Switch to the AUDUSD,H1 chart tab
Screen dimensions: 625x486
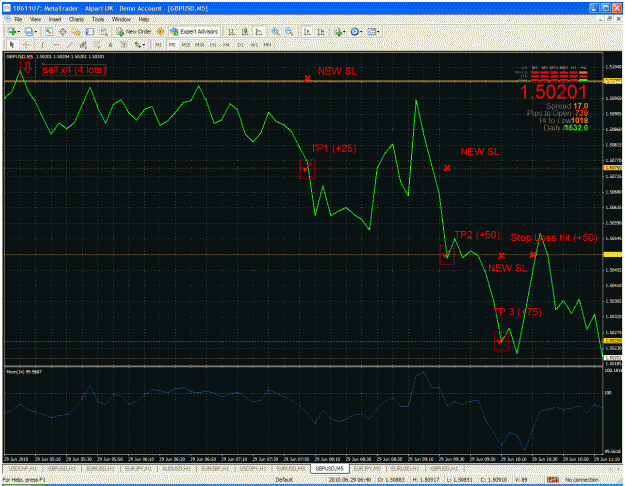(177, 469)
